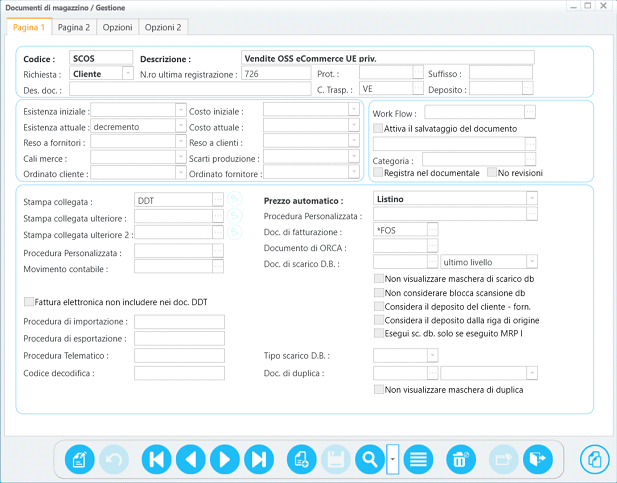617x483 pixels.
Task: Open the Cali merce dropdown
Action: 181,157
